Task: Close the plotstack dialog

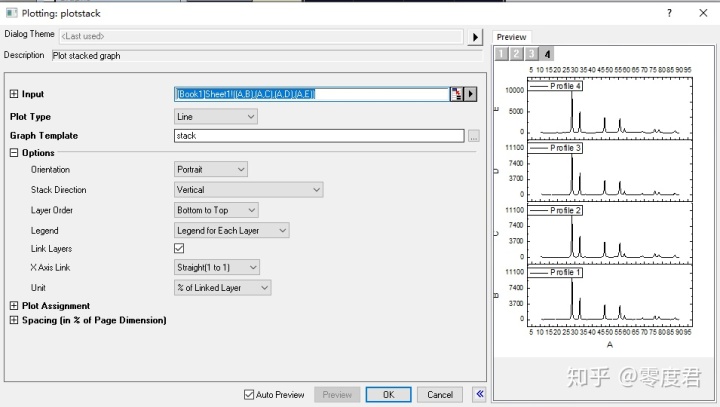Action: [x=703, y=13]
